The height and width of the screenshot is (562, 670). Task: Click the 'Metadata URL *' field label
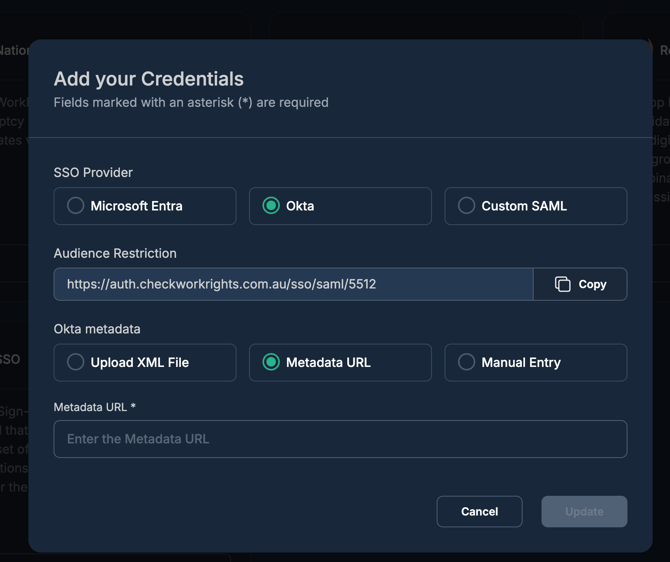(94, 407)
